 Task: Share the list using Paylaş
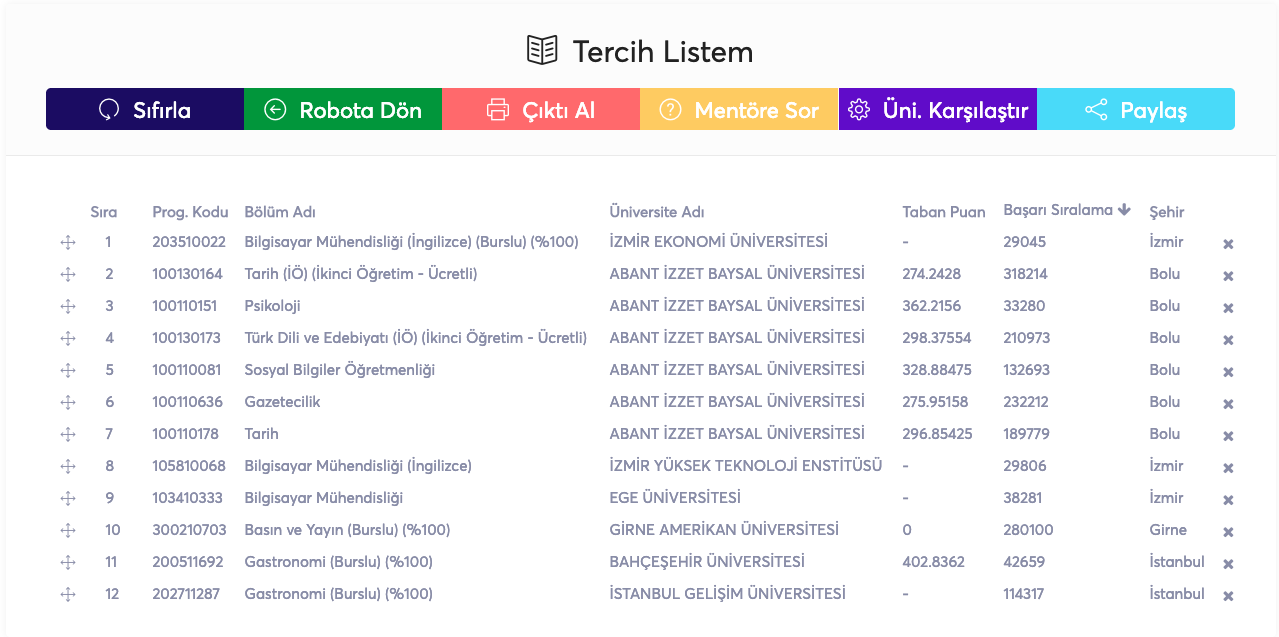(1136, 110)
